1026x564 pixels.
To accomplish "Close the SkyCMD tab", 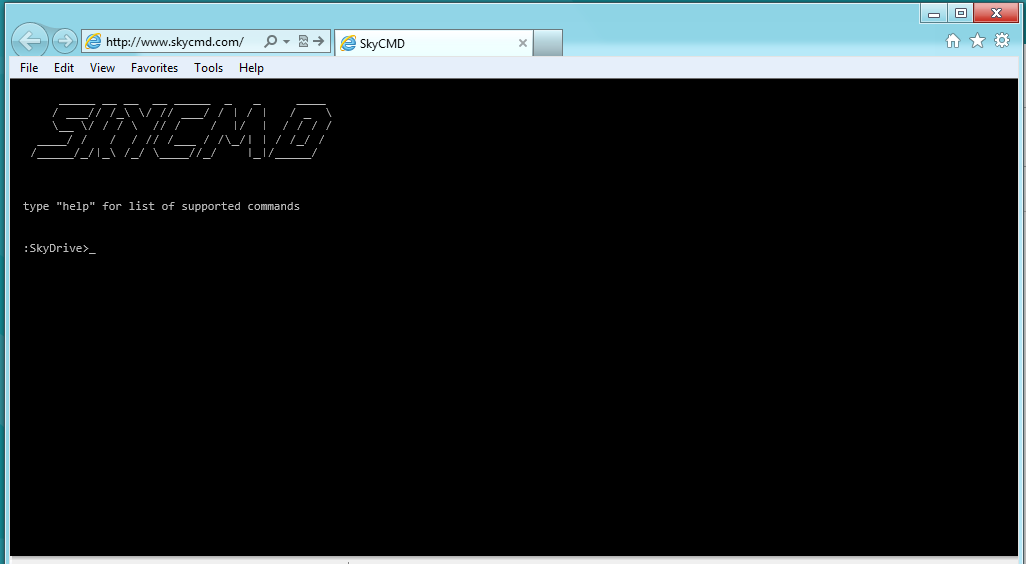I will pos(523,43).
